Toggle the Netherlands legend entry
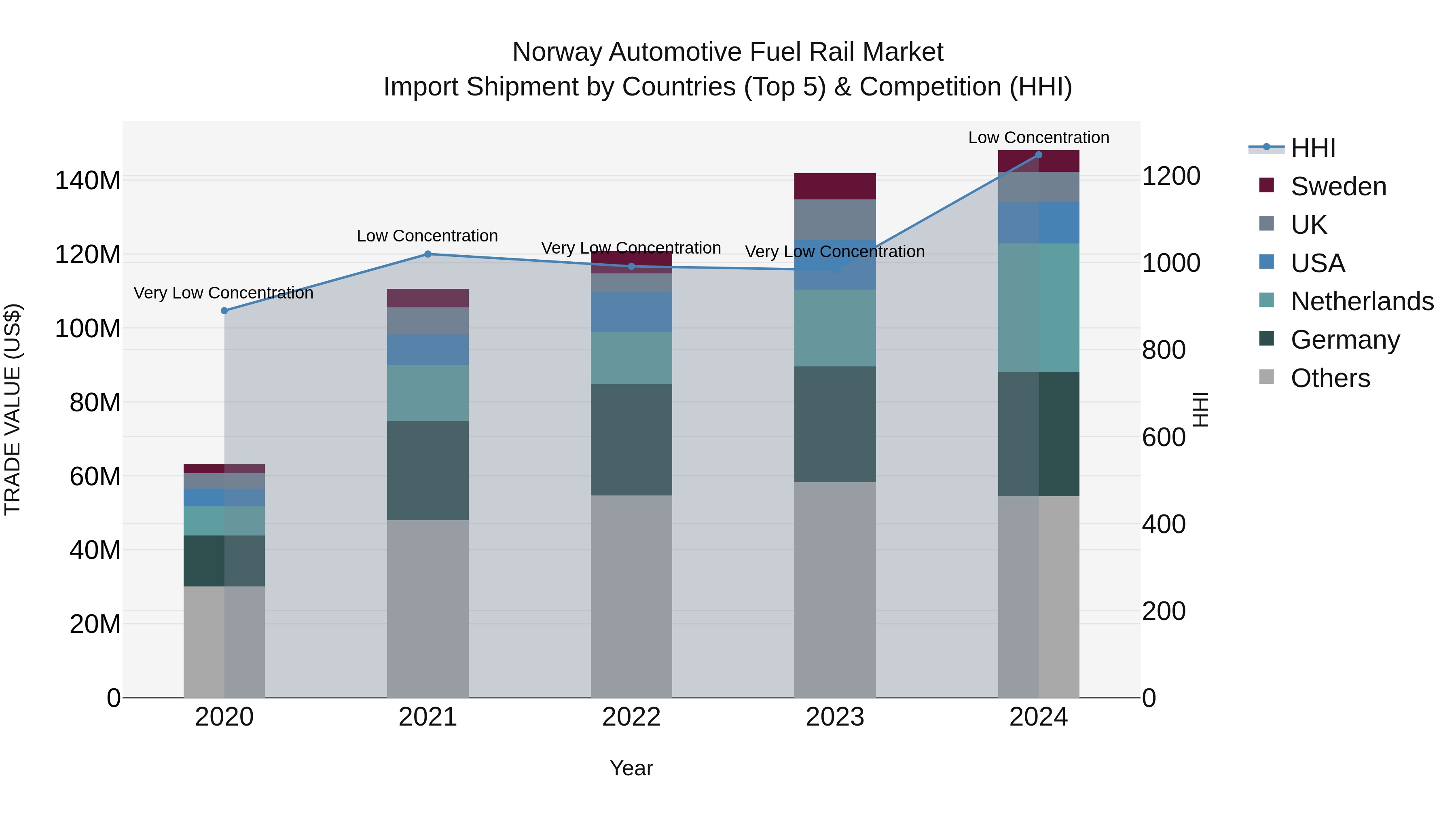The width and height of the screenshot is (1456, 819). [1346, 301]
